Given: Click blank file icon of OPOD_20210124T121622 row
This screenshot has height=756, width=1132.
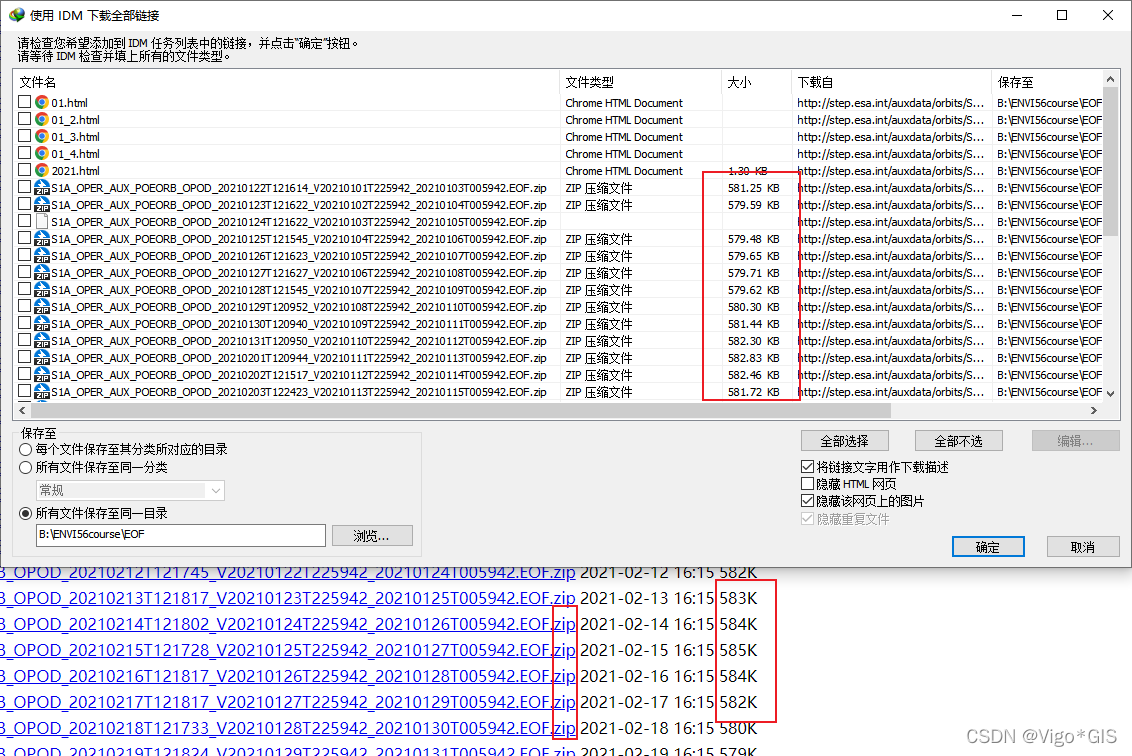Looking at the screenshot, I should coord(42,222).
